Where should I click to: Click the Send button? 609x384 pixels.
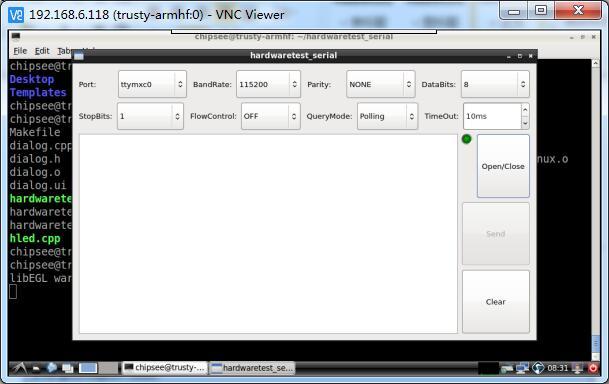496,234
